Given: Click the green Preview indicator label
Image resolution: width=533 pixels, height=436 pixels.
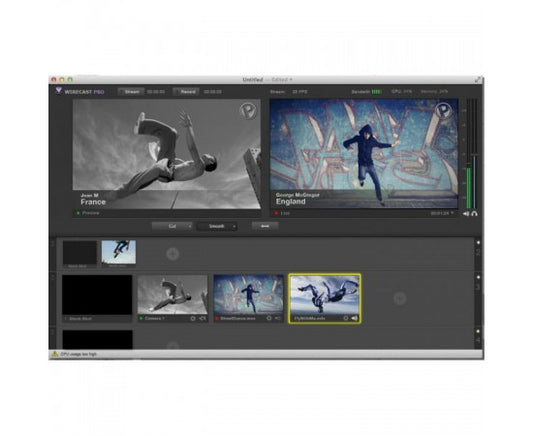Looking at the screenshot, I should [88, 213].
